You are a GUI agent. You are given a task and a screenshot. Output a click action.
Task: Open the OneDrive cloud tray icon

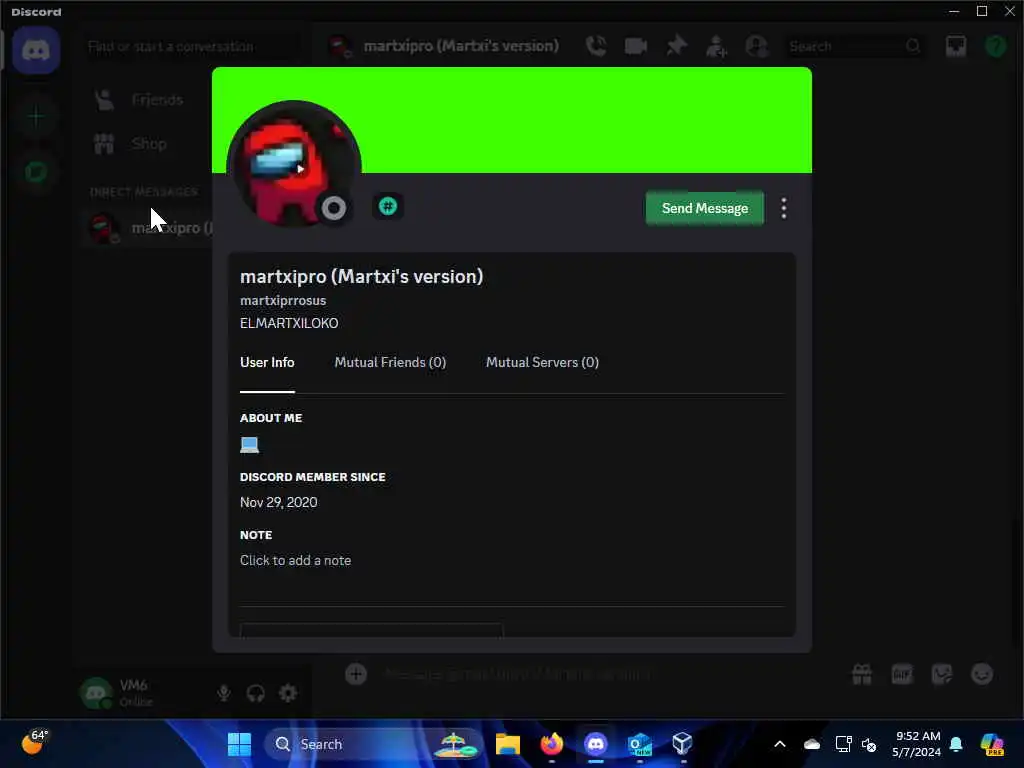click(812, 744)
